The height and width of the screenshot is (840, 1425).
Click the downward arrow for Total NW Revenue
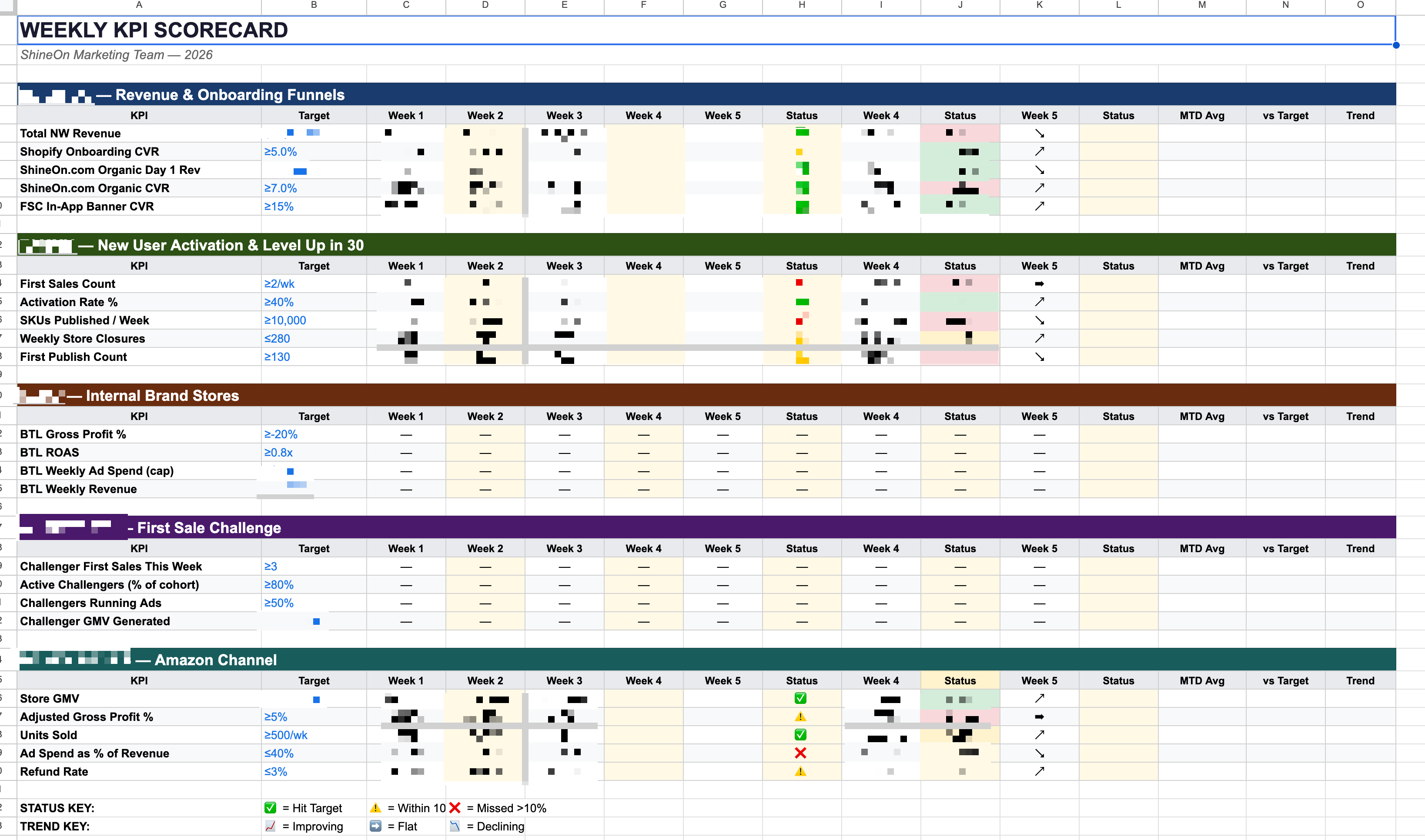[1039, 133]
